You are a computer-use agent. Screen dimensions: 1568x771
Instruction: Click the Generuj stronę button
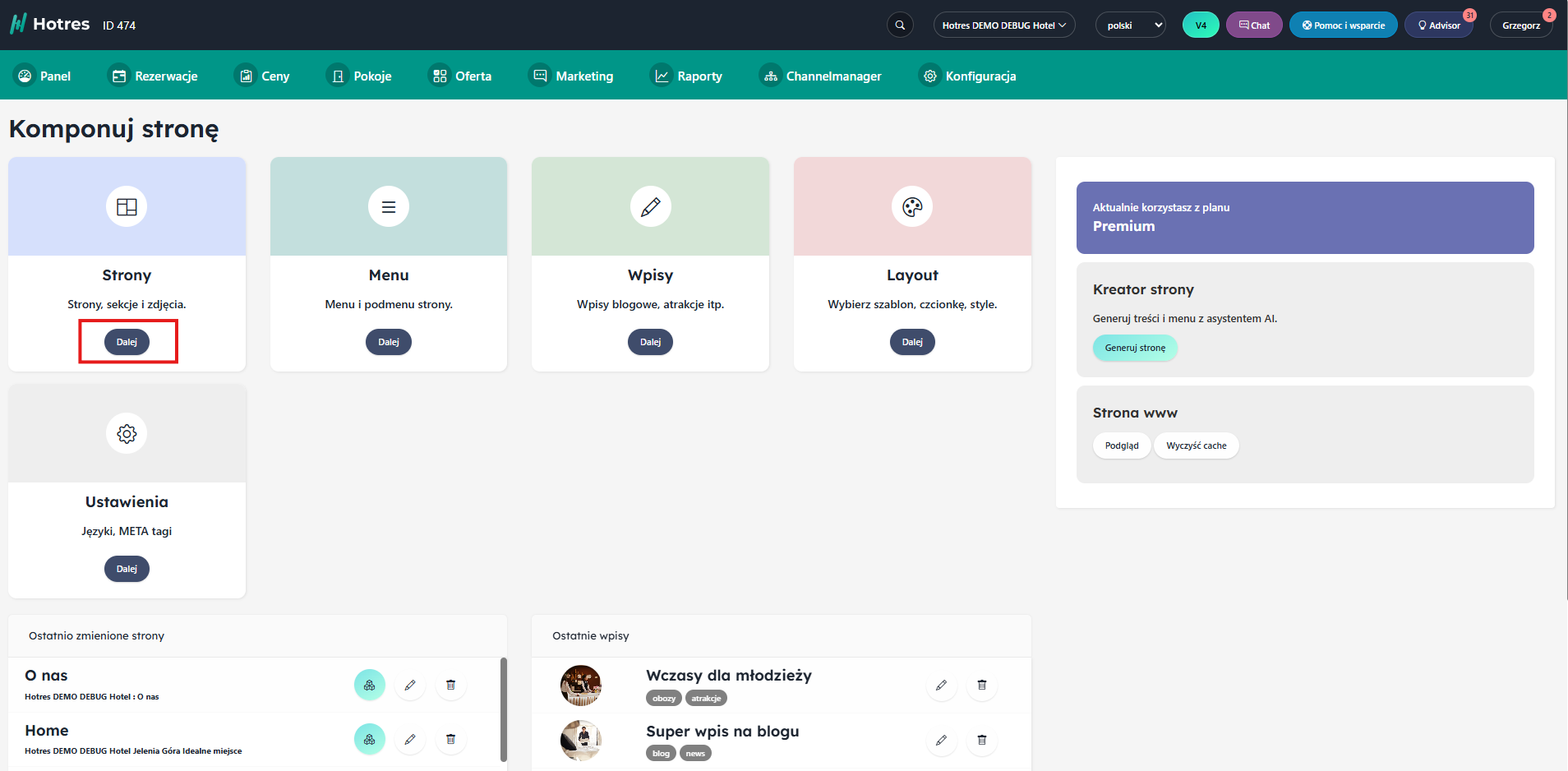tap(1135, 348)
